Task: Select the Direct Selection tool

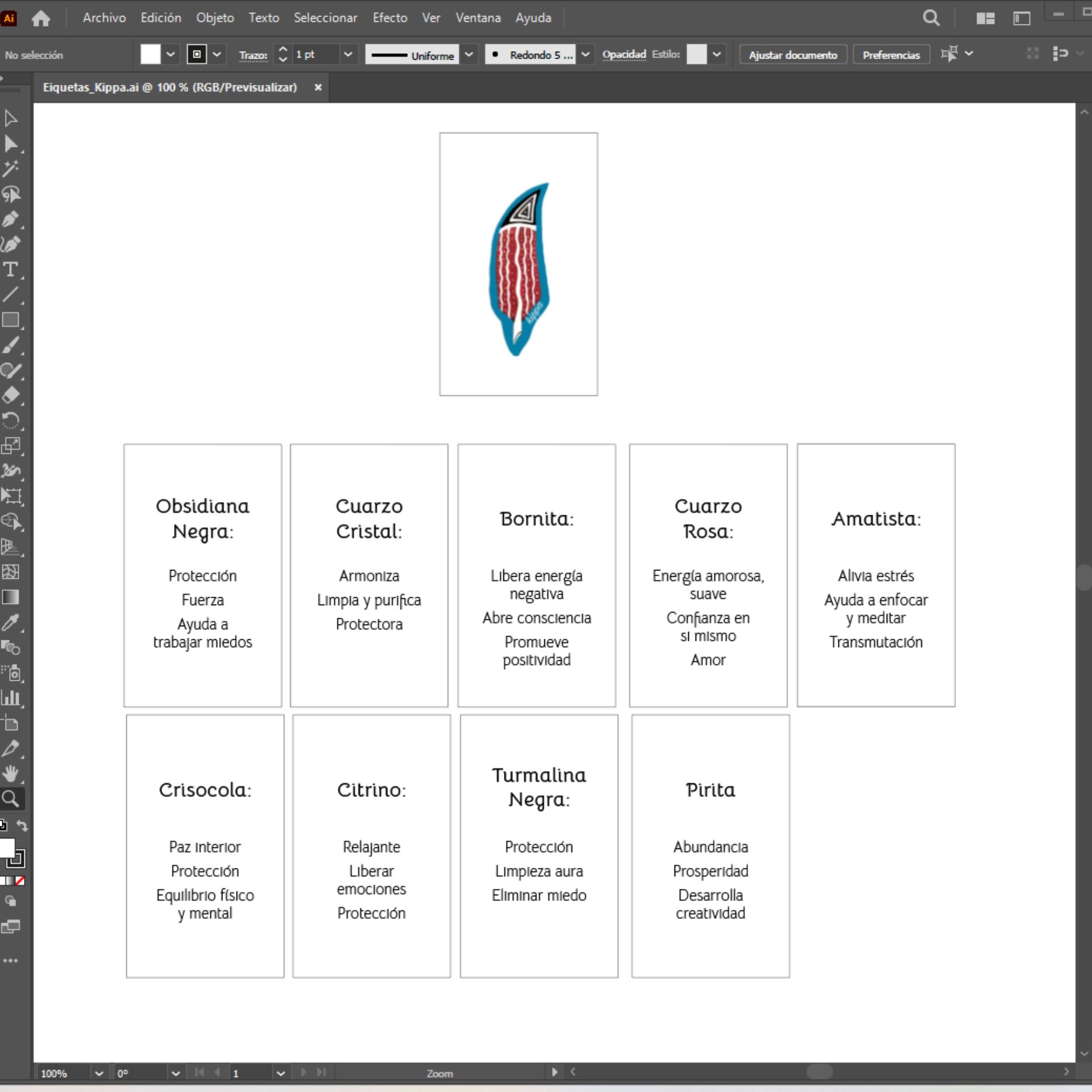Action: (x=11, y=143)
